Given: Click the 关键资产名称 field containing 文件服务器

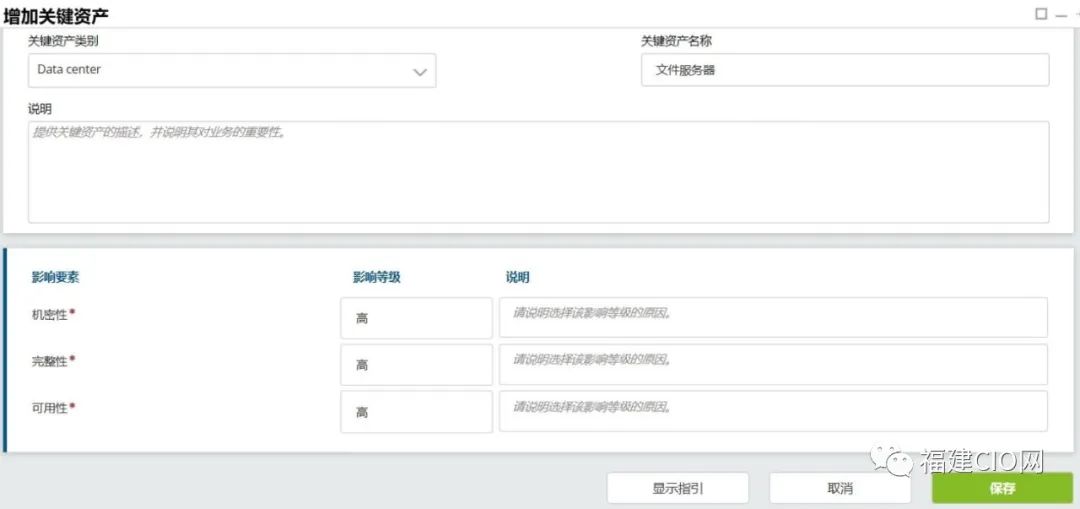Looking at the screenshot, I should [x=844, y=70].
